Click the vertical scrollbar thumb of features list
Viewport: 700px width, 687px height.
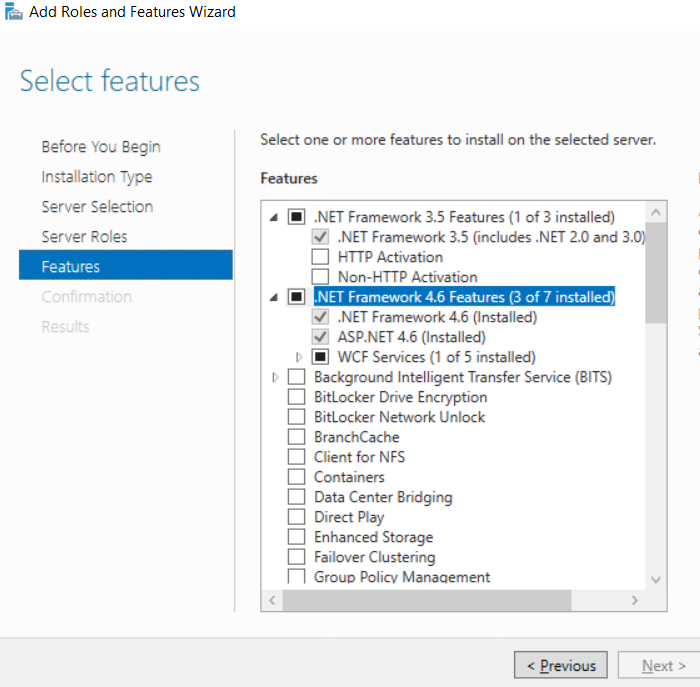pos(656,273)
